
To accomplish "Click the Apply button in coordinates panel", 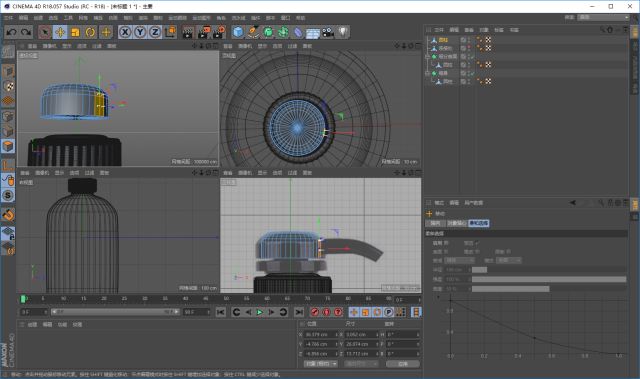I will tap(403, 363).
